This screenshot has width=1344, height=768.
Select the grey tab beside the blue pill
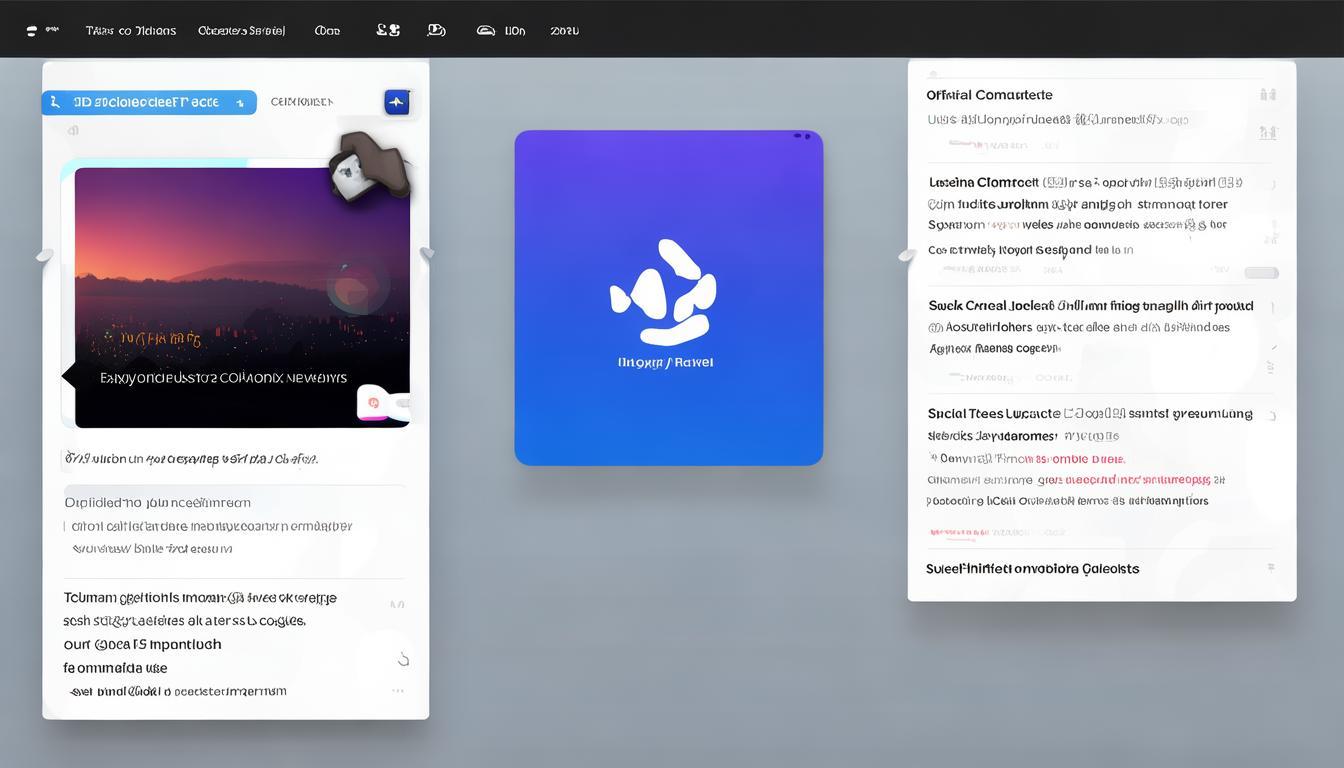click(302, 102)
